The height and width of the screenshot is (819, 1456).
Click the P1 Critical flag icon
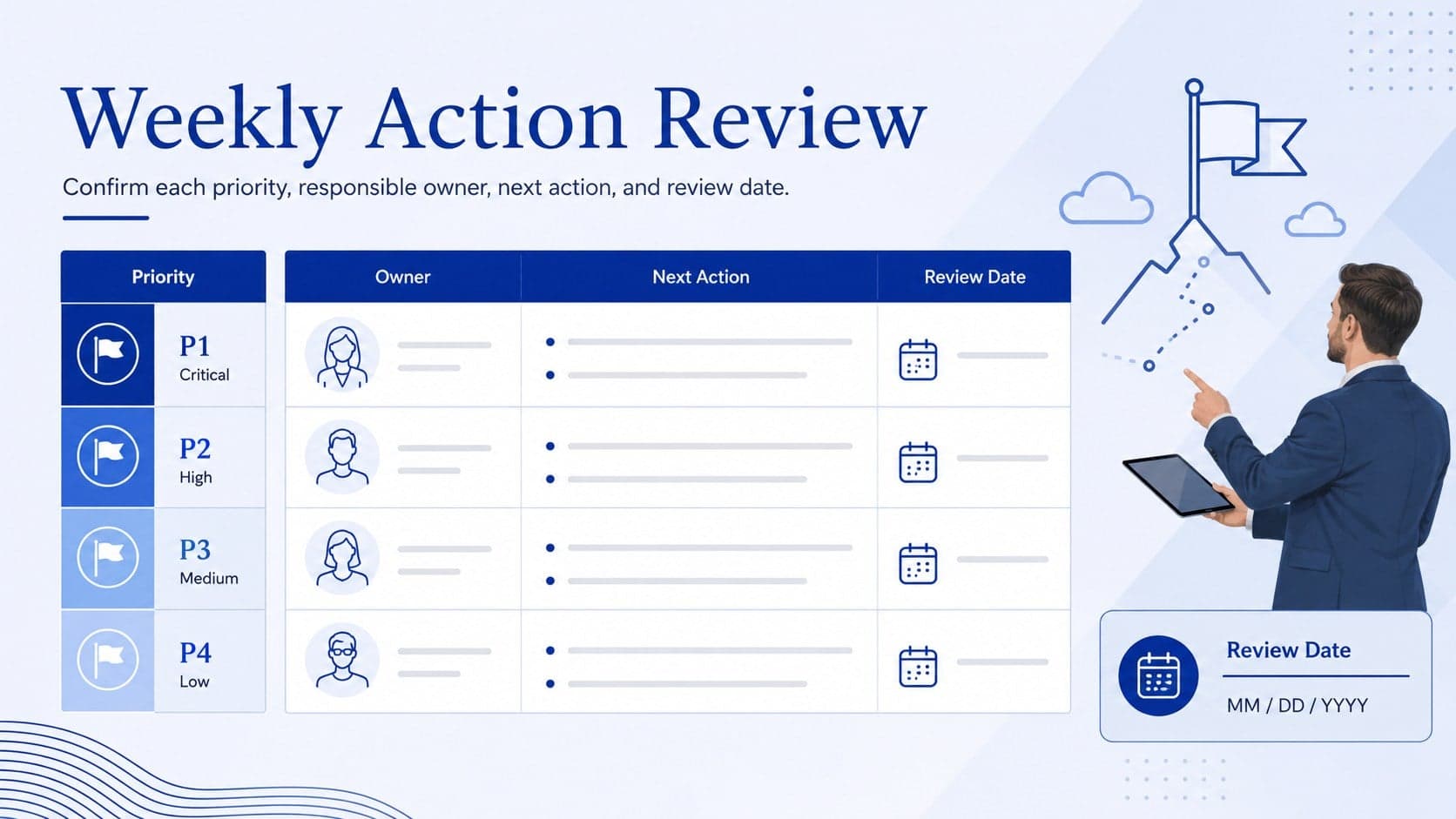pyautogui.click(x=108, y=354)
